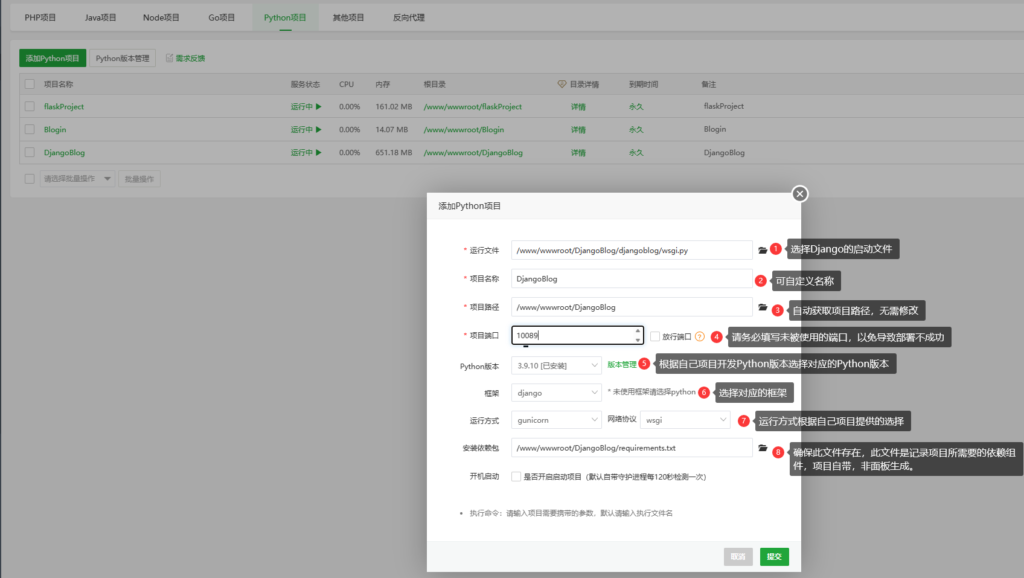This screenshot has width=1024, height=578.
Task: Browse for requirements.txt with folder icon
Action: [x=762, y=448]
